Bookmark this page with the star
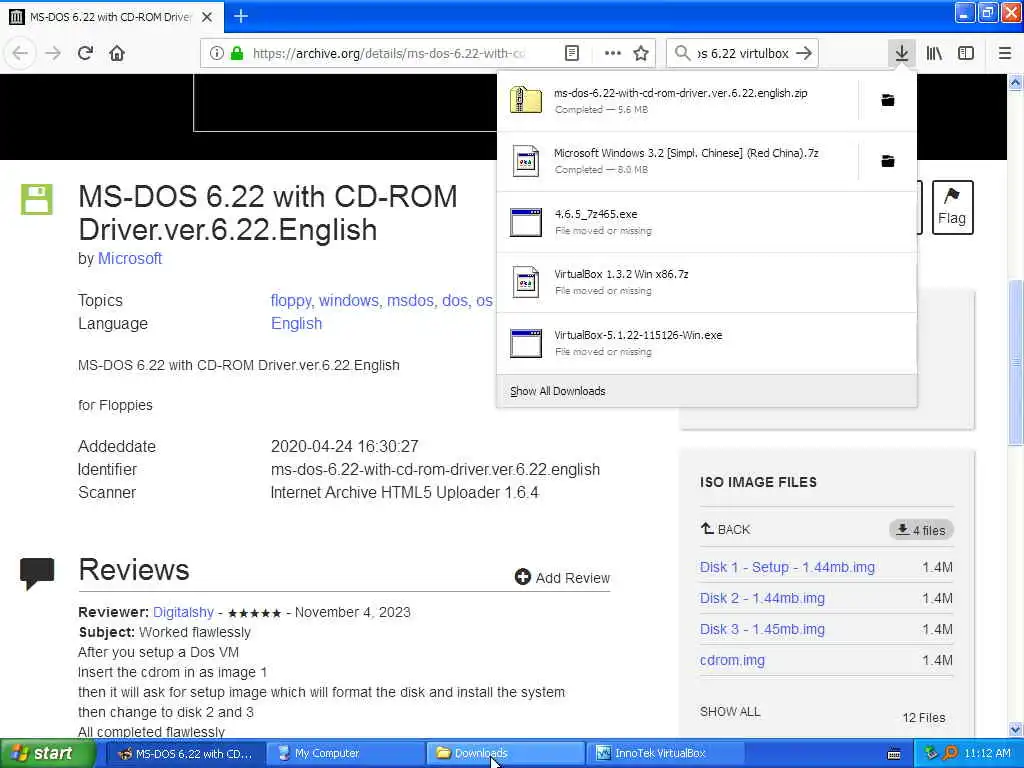Image resolution: width=1024 pixels, height=768 pixels. point(641,53)
